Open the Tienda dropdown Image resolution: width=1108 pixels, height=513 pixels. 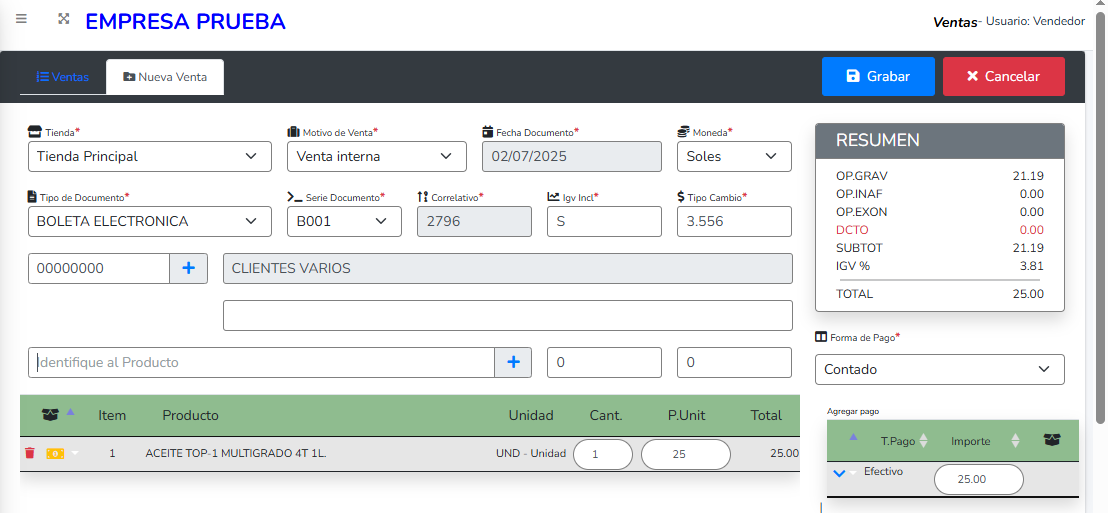150,156
